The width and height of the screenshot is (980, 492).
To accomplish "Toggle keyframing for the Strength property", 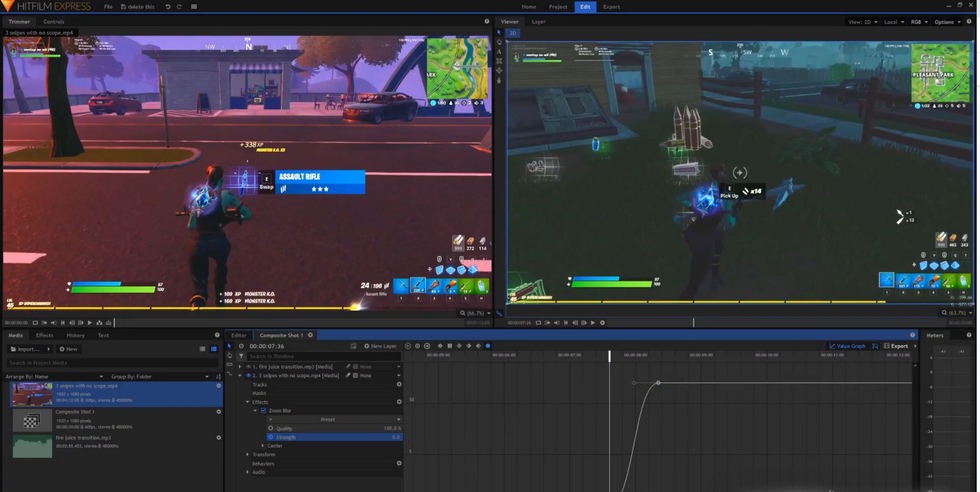I will tap(271, 437).
